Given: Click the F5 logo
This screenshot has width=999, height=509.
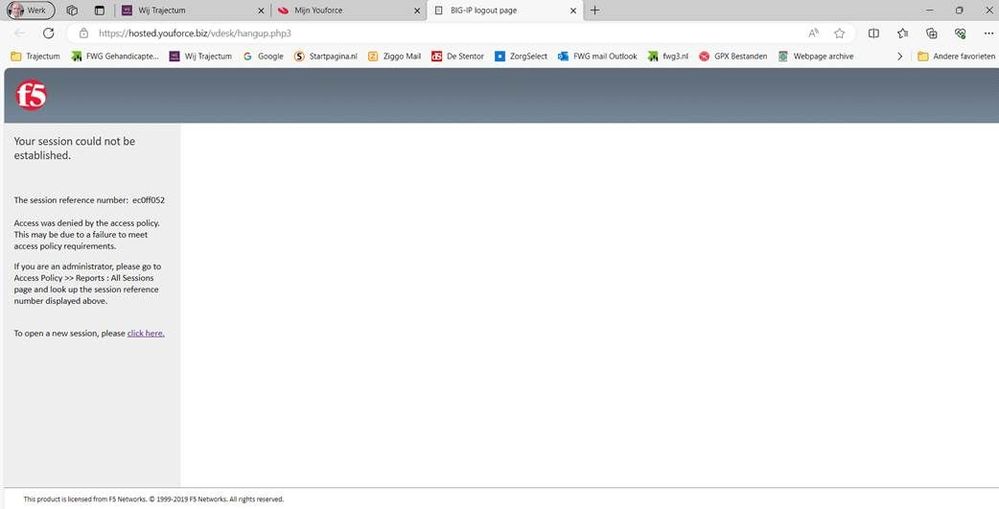Looking at the screenshot, I should pyautogui.click(x=31, y=96).
